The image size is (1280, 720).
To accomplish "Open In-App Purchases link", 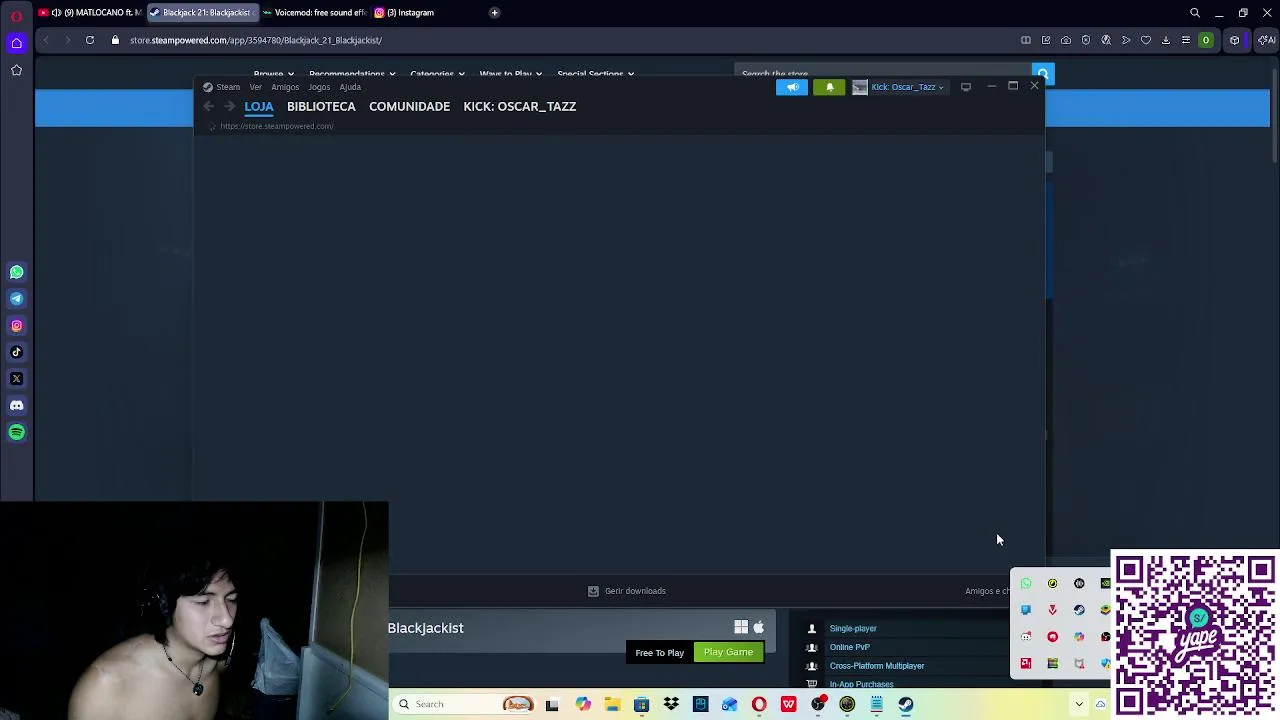I will 861,684.
